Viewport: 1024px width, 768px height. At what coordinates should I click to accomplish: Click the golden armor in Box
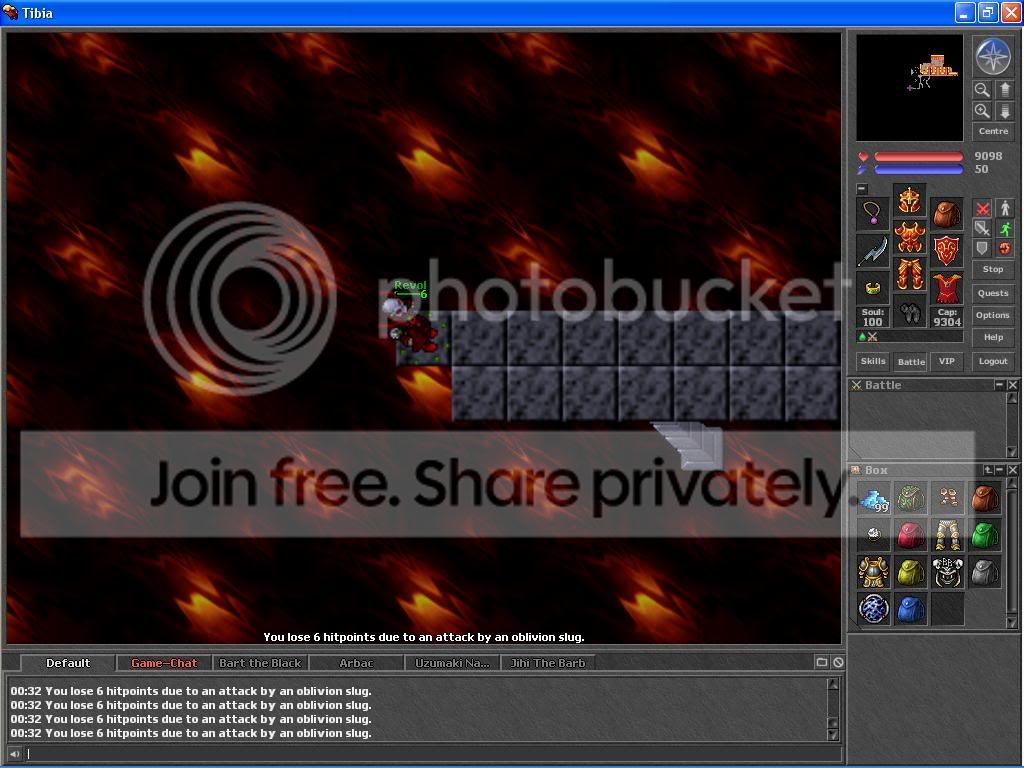click(874, 573)
